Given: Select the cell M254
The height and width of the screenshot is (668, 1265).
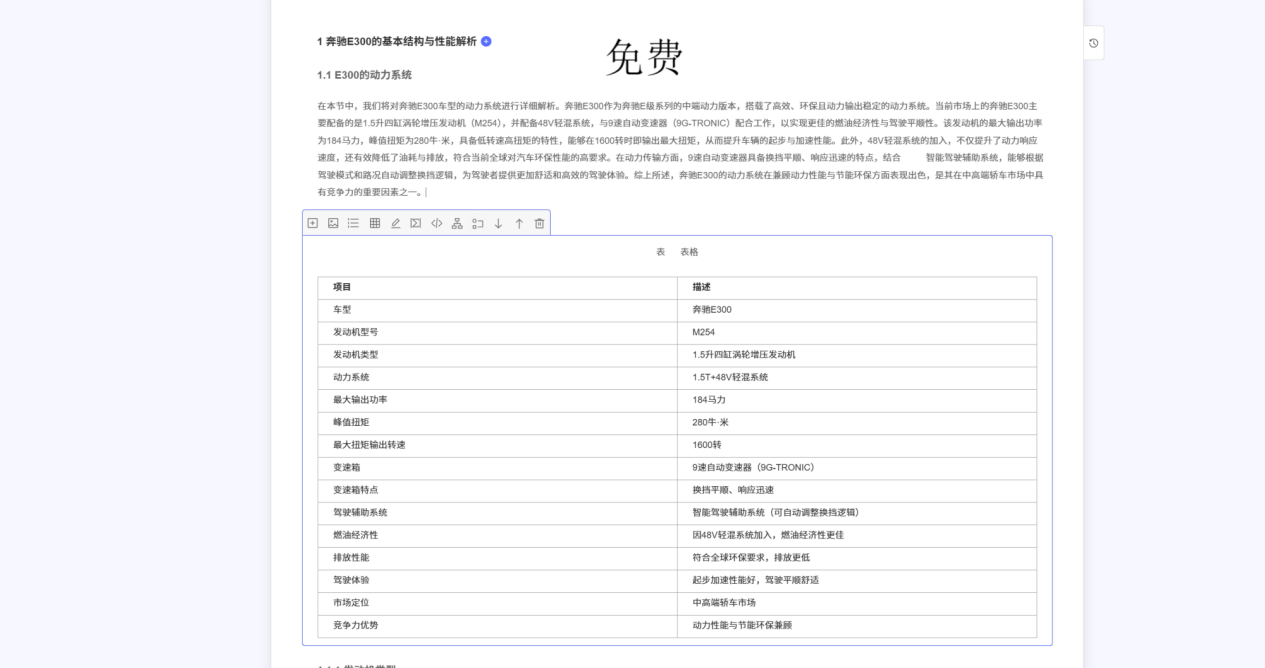Looking at the screenshot, I should point(857,332).
